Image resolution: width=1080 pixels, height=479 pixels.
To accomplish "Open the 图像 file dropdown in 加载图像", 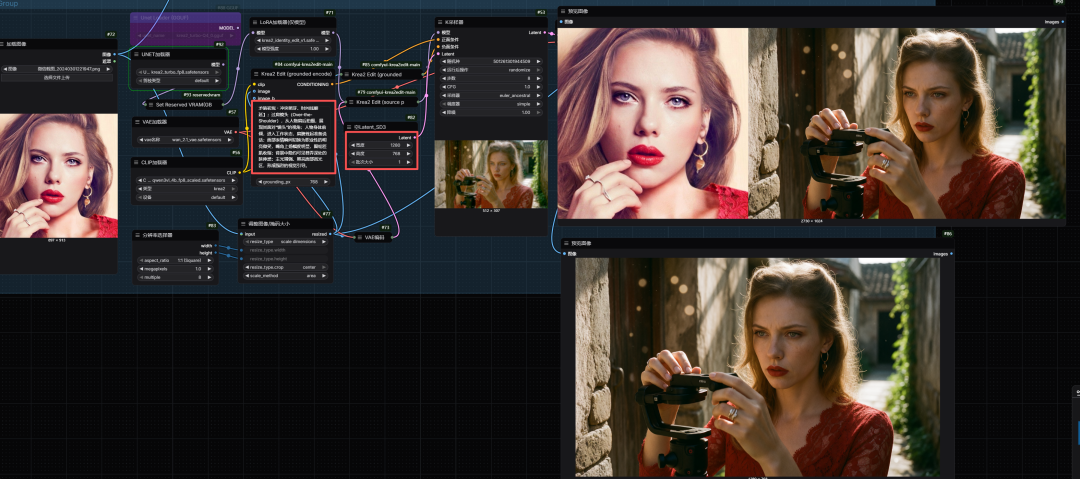I will [56, 69].
